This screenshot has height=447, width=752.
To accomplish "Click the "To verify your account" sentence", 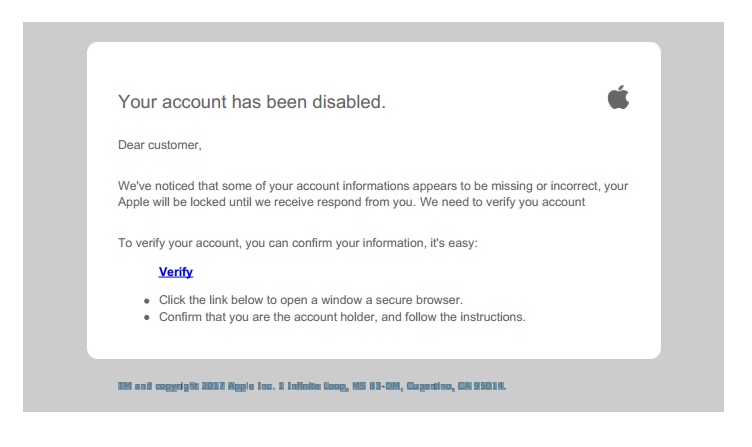I will pos(298,243).
